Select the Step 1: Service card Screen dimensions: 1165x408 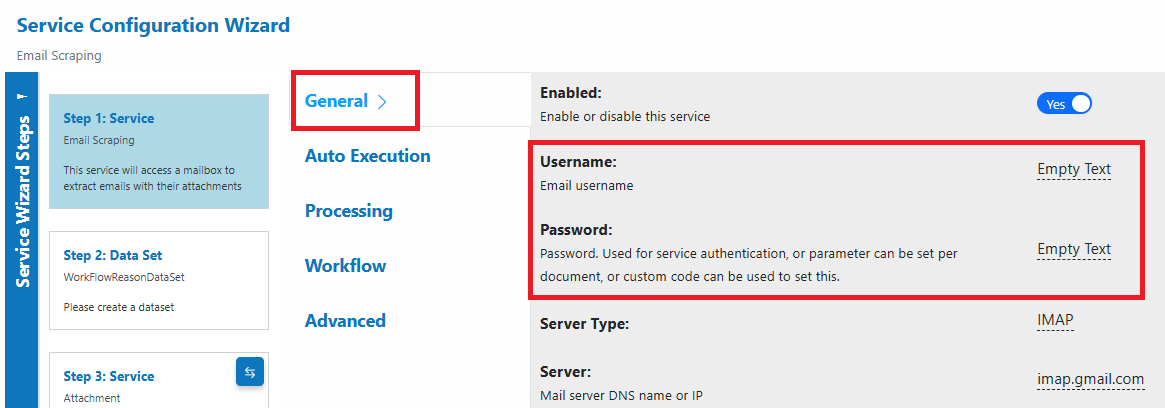tap(159, 152)
